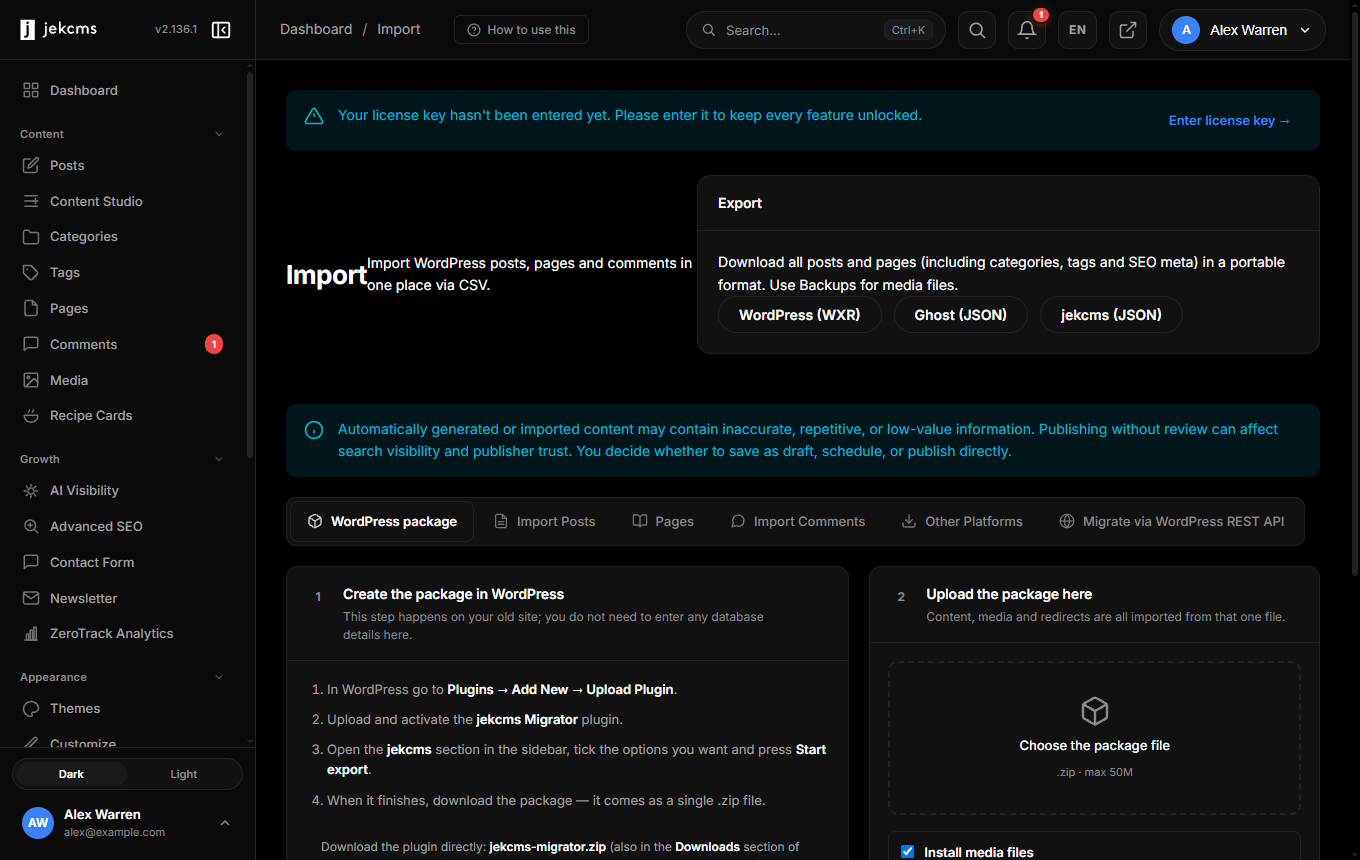Click the Search input field

click(x=816, y=30)
